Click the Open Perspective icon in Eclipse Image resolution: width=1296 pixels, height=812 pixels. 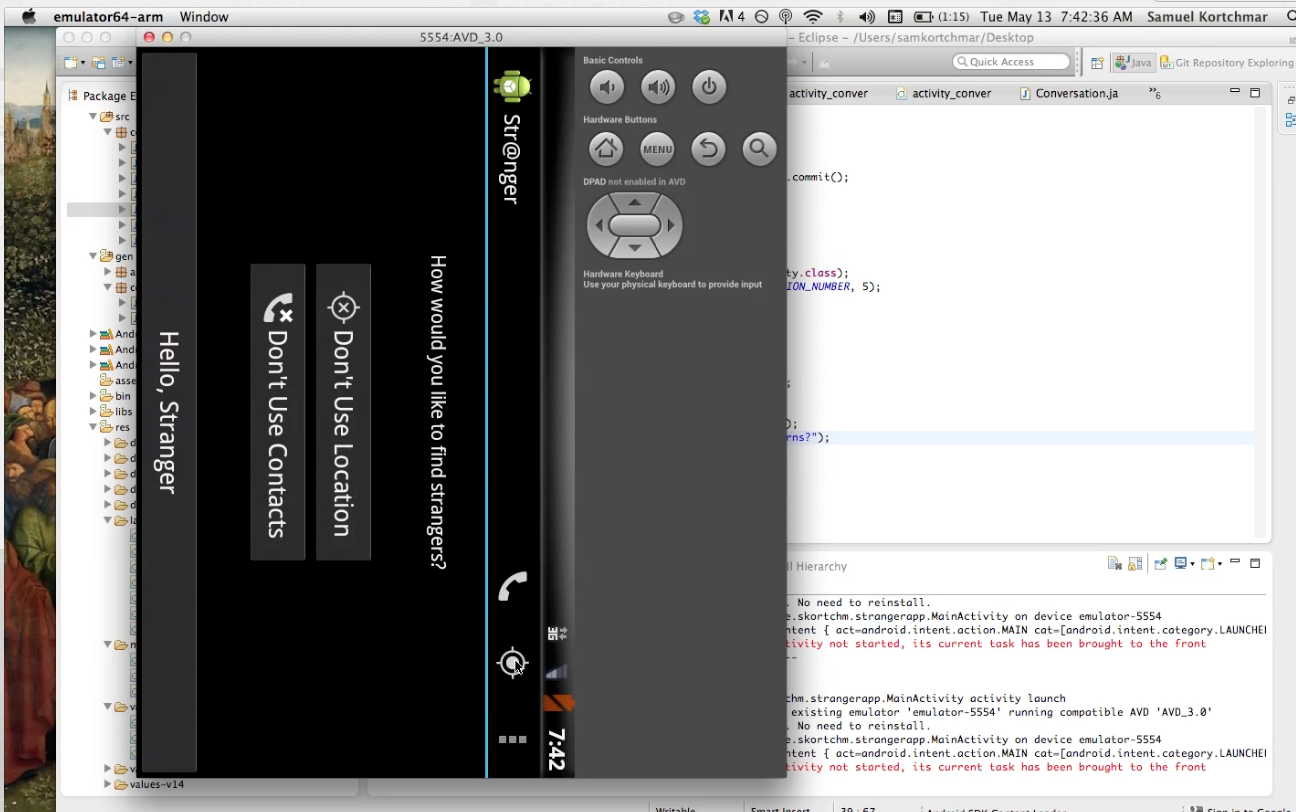pyautogui.click(x=1097, y=62)
